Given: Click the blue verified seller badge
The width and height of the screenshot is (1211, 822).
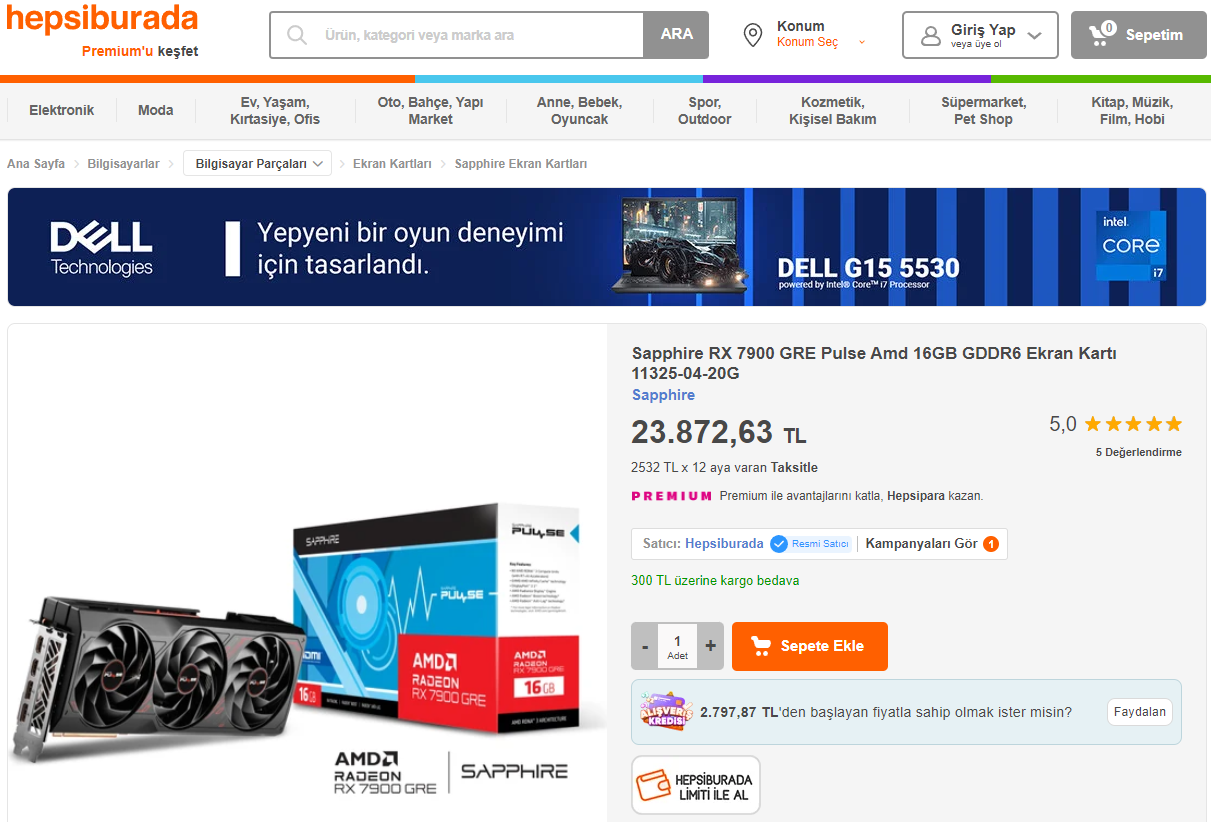Looking at the screenshot, I should [x=779, y=544].
